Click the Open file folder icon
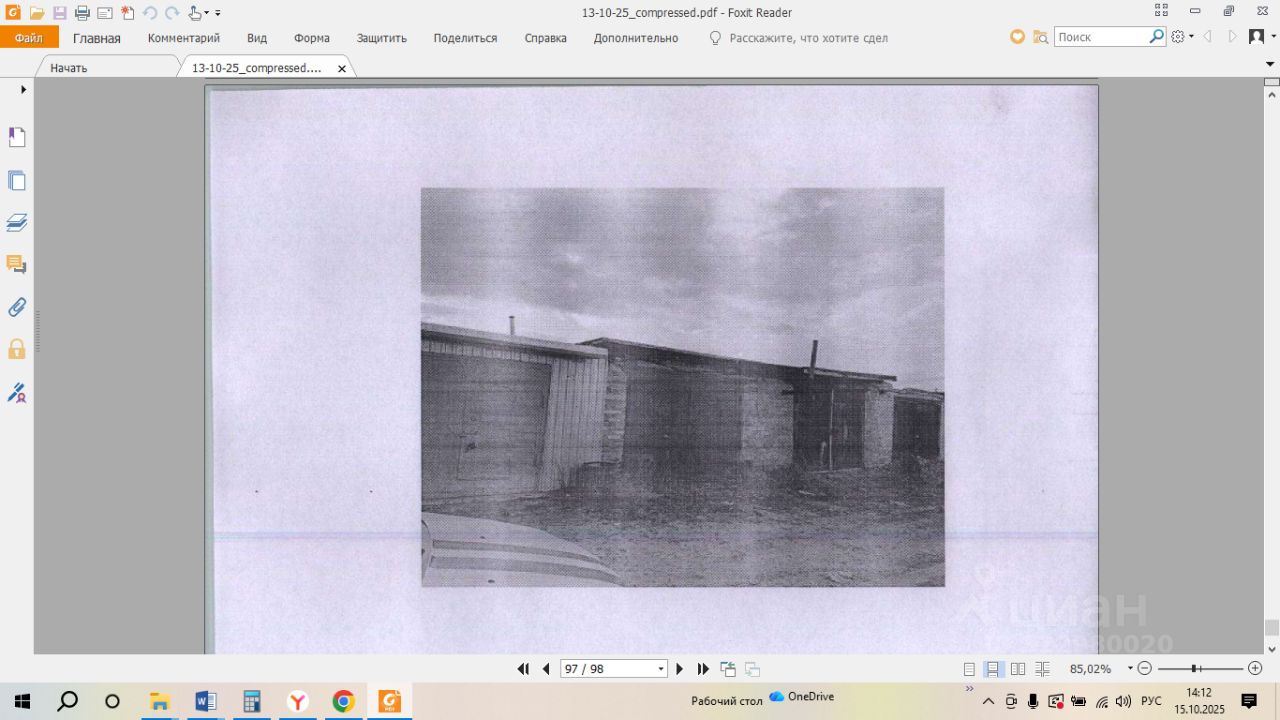Image resolution: width=1280 pixels, height=720 pixels. point(37,13)
